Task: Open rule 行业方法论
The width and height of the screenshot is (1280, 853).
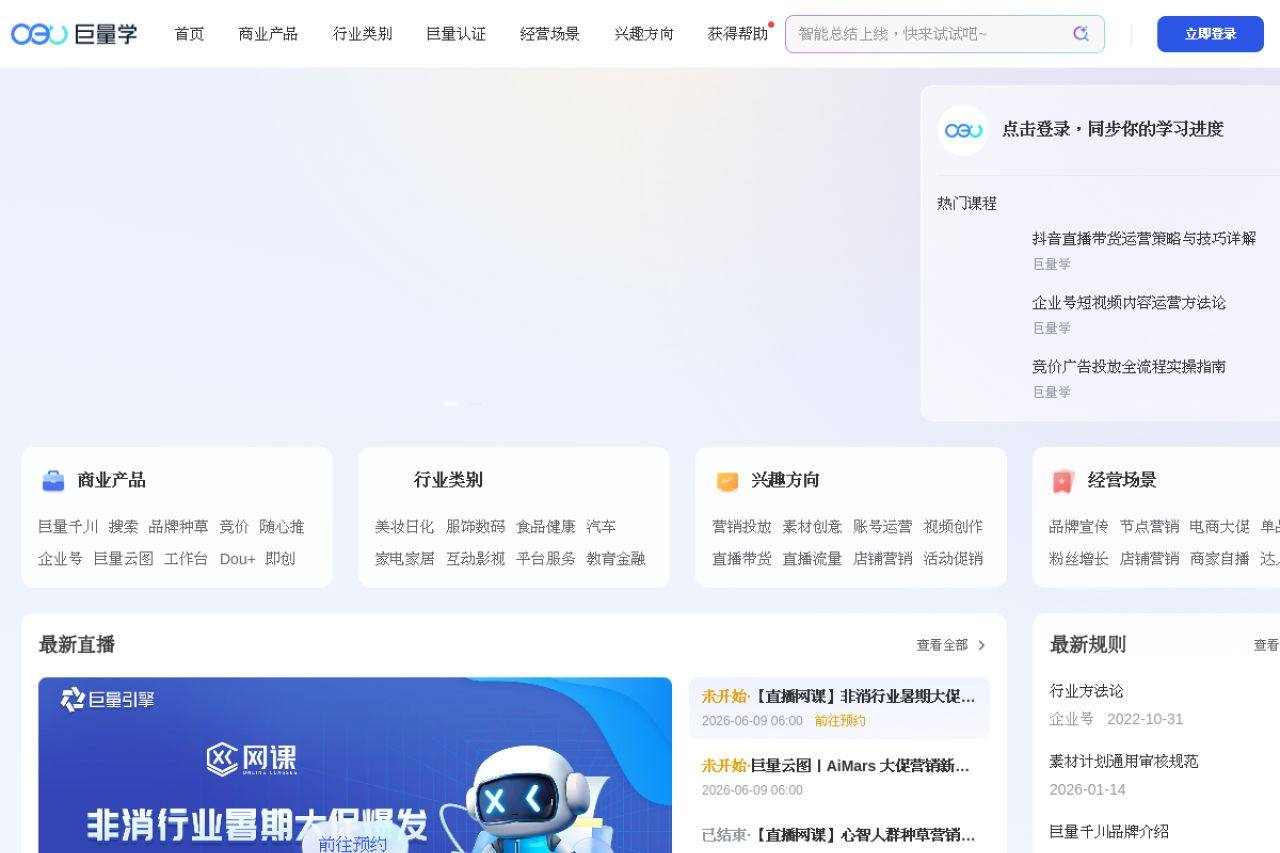Action: [x=1087, y=691]
